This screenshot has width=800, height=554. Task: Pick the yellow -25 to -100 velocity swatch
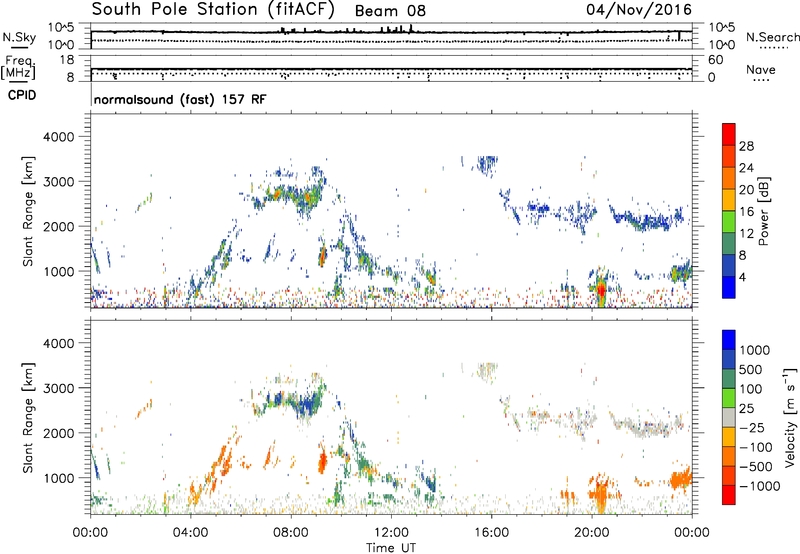(x=729, y=437)
